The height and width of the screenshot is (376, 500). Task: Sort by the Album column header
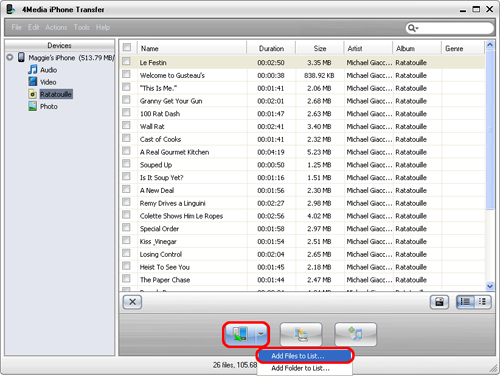(417, 48)
